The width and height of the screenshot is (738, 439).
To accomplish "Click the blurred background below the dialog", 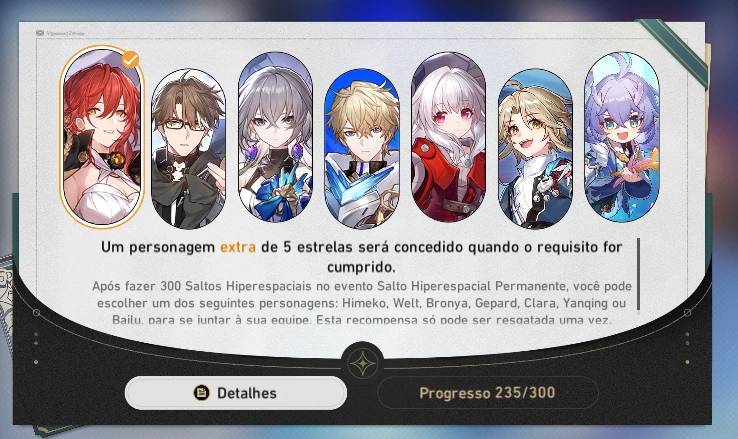I will click(369, 433).
